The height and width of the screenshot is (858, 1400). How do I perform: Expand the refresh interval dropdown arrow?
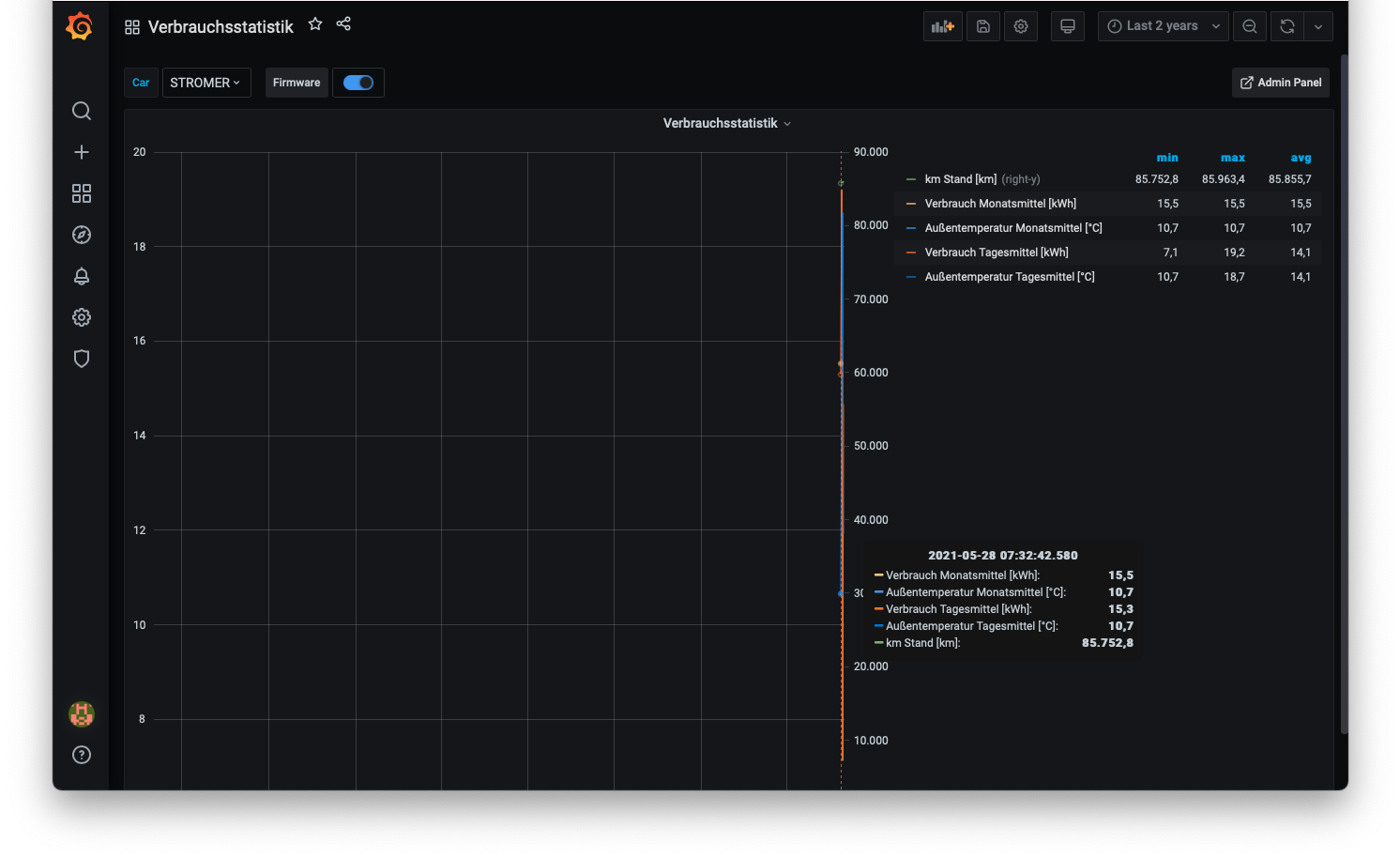point(1318,26)
